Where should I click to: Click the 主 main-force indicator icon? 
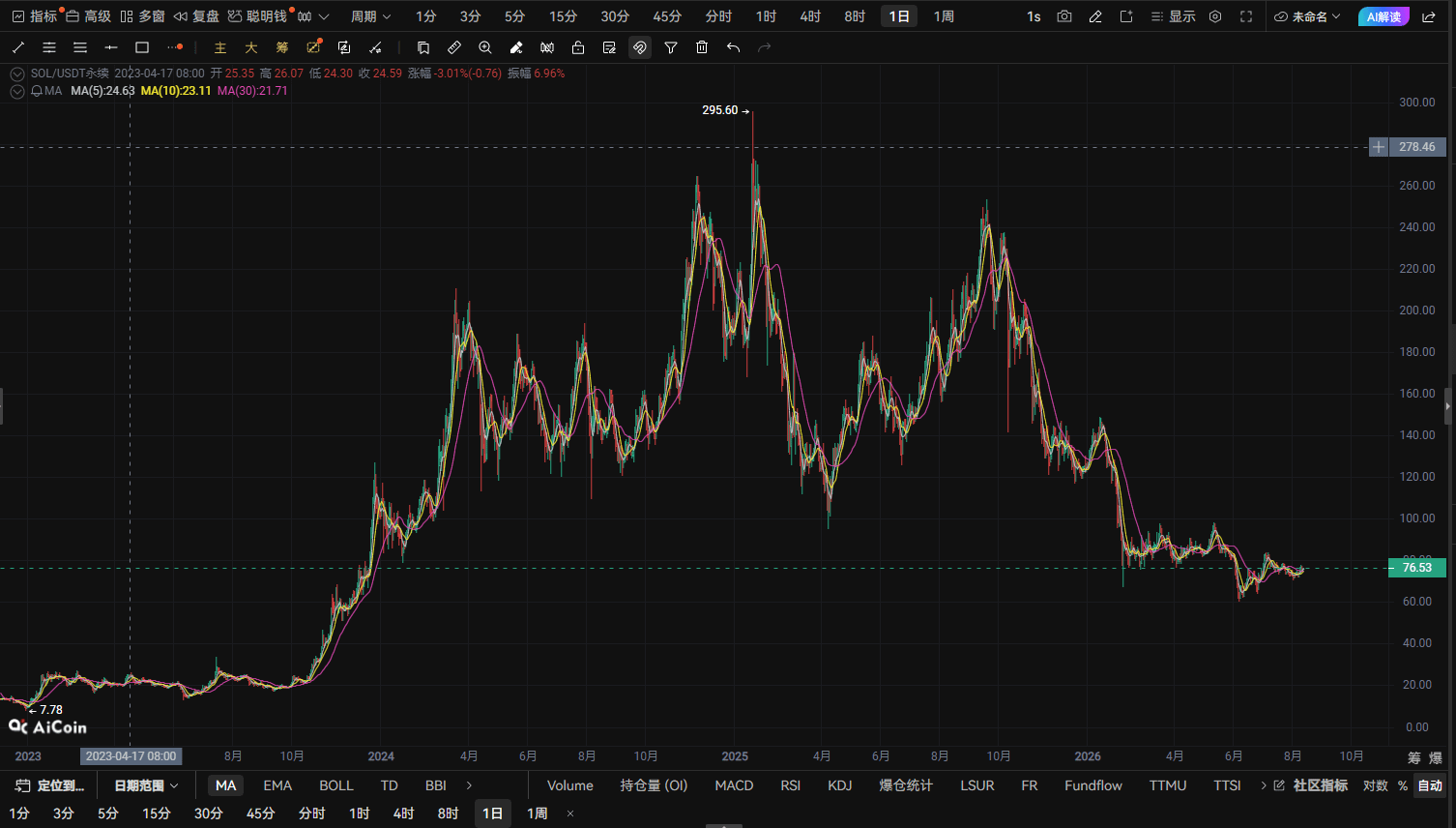click(x=220, y=47)
